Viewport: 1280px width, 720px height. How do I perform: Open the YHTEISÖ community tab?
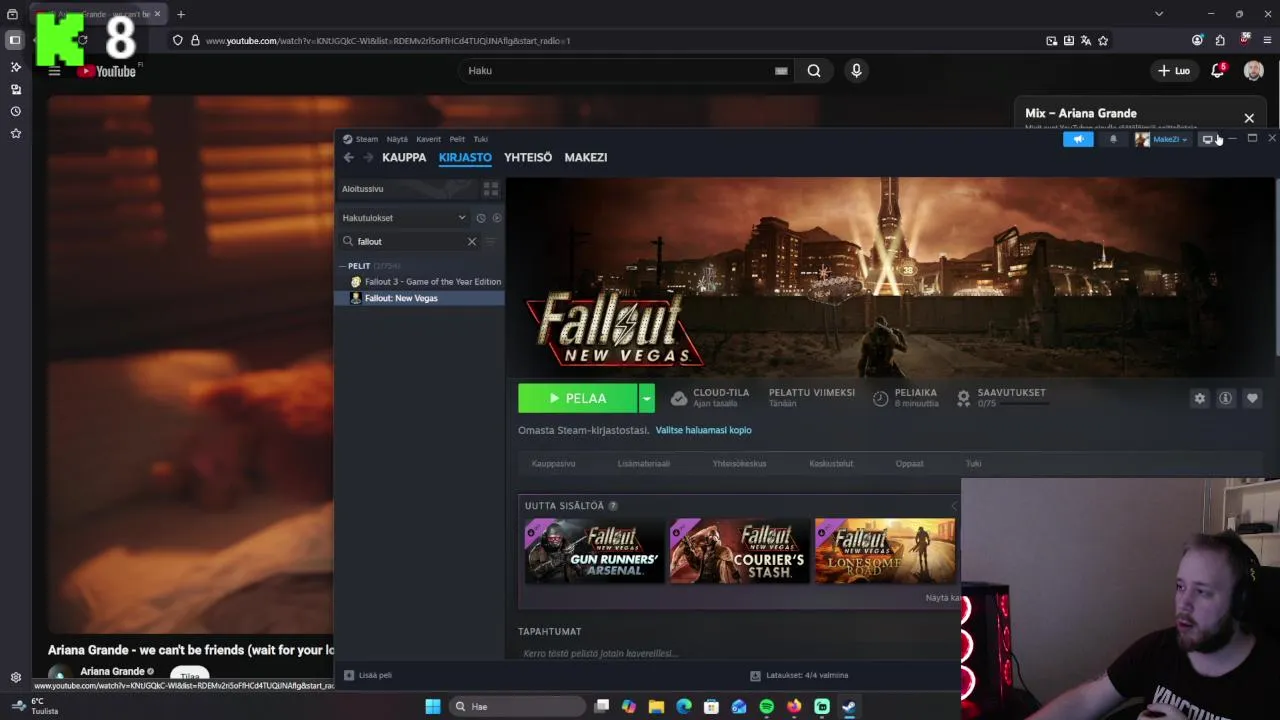point(528,157)
